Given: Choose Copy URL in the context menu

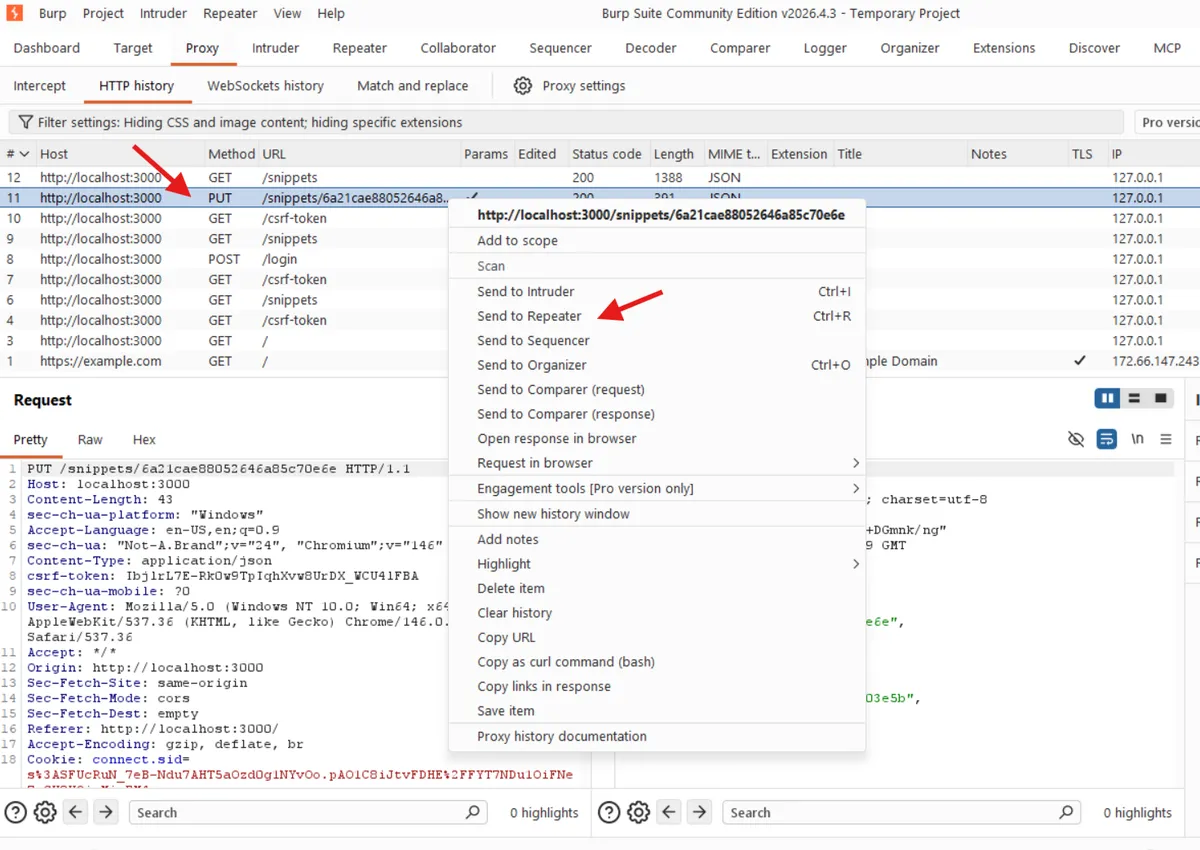Looking at the screenshot, I should 657,637.
